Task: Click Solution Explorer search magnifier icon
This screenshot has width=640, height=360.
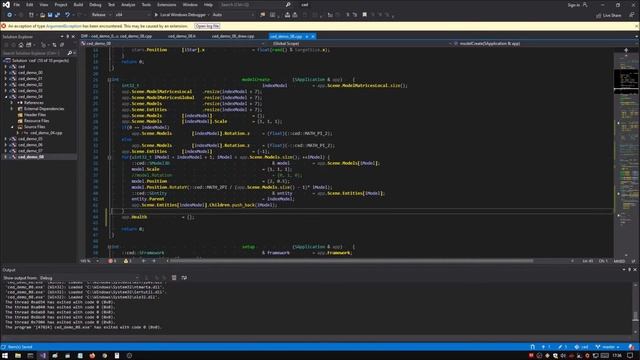Action: tap(69, 53)
